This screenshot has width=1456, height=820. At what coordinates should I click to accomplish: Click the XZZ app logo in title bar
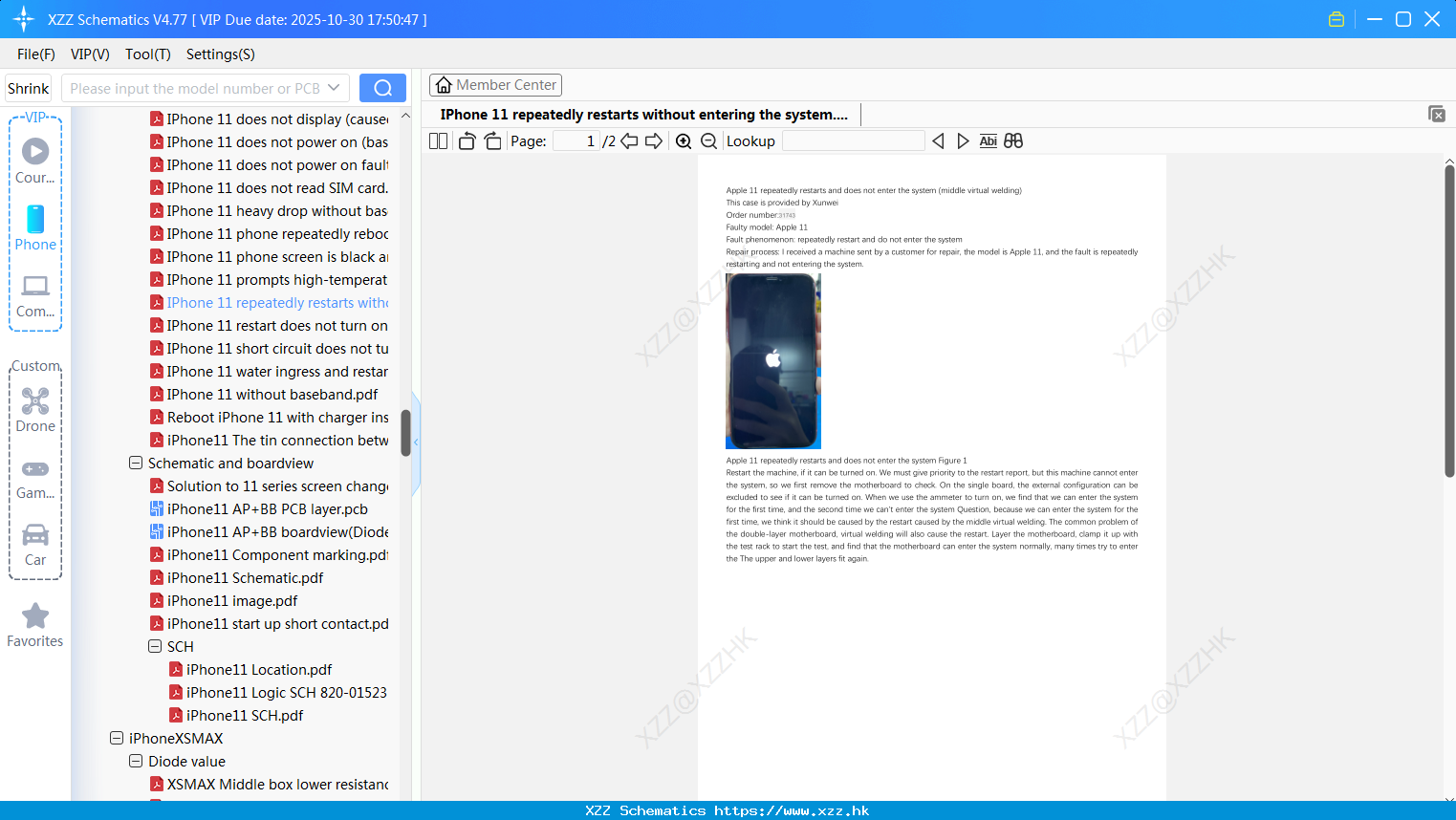point(24,19)
